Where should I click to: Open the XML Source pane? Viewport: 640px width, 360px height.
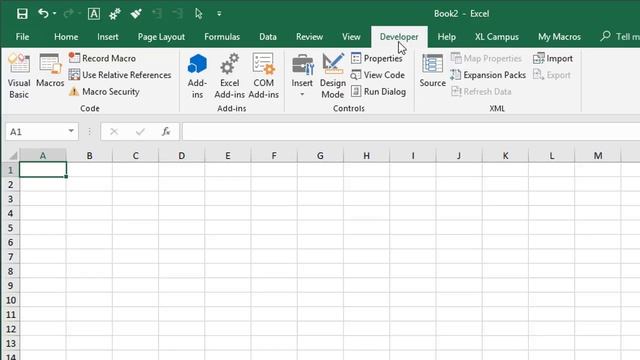(x=432, y=70)
